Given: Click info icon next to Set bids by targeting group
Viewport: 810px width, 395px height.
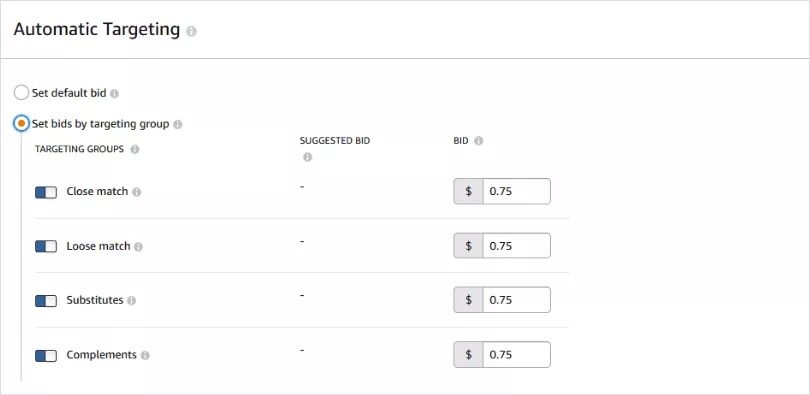Looking at the screenshot, I should 178,124.
